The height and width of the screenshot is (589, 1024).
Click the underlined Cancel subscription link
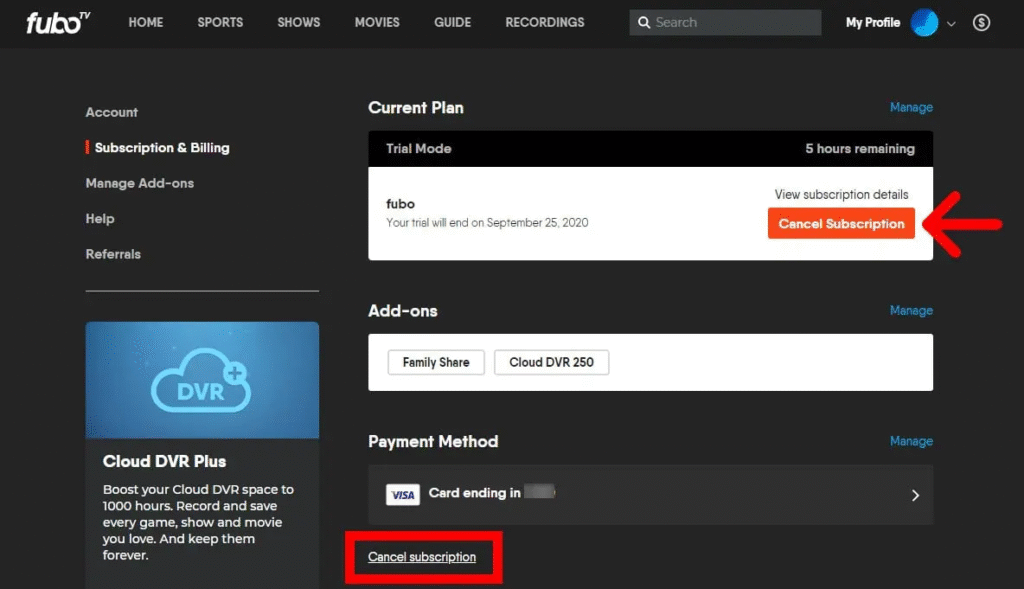422,557
